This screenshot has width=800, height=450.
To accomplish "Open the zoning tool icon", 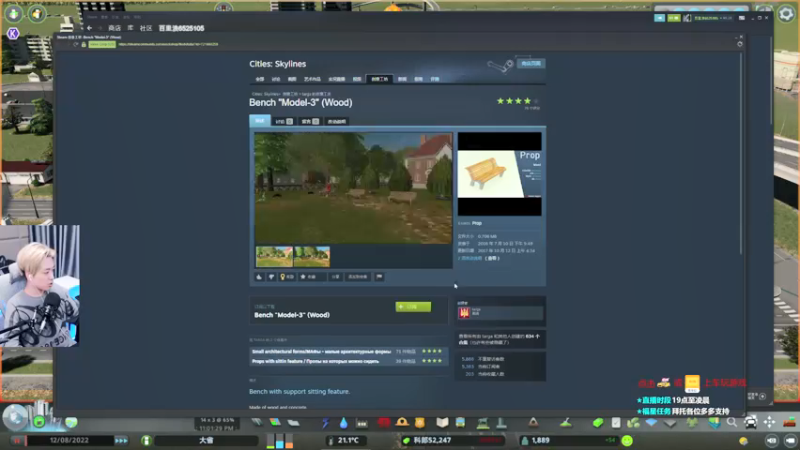I will click(x=275, y=422).
